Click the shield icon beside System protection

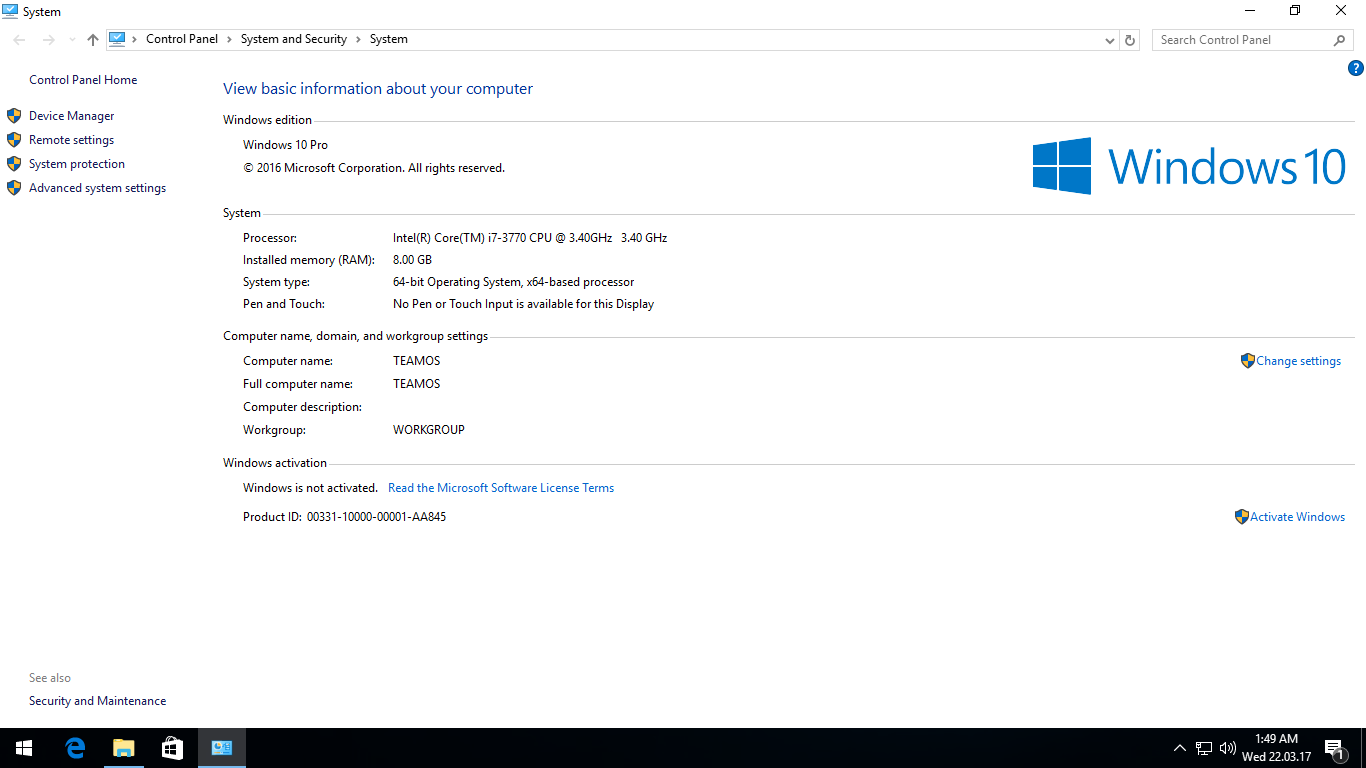pyautogui.click(x=14, y=164)
